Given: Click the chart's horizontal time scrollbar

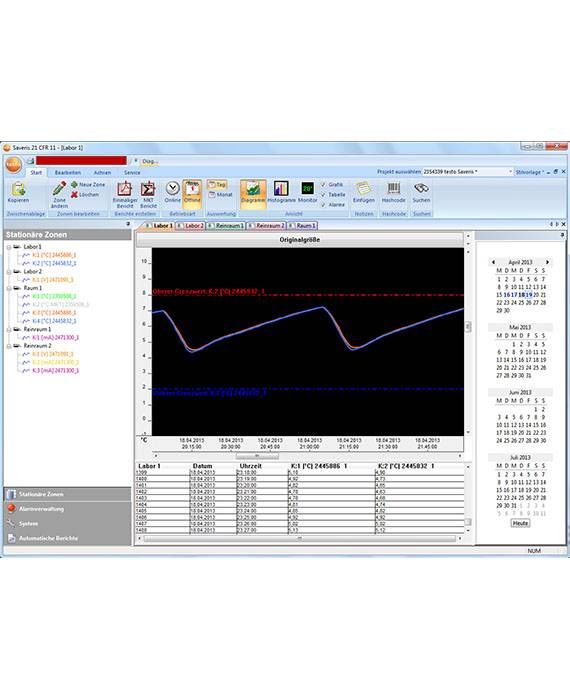Looking at the screenshot, I should click(x=308, y=456).
